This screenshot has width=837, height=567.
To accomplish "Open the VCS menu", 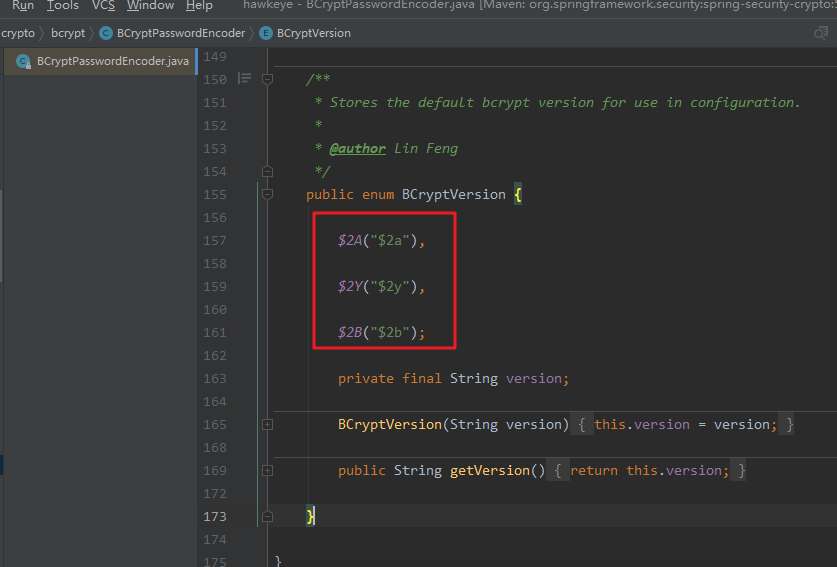I will (103, 6).
